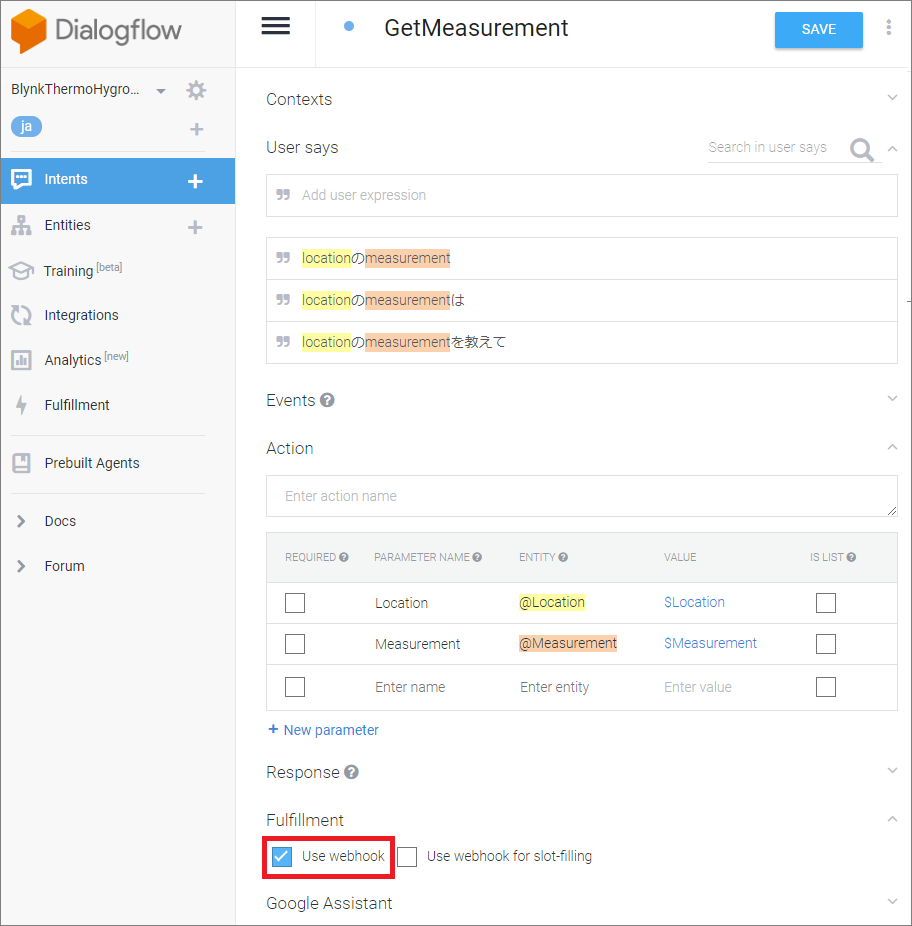Click the @Location entity cell
This screenshot has height=926, width=912.
552,602
